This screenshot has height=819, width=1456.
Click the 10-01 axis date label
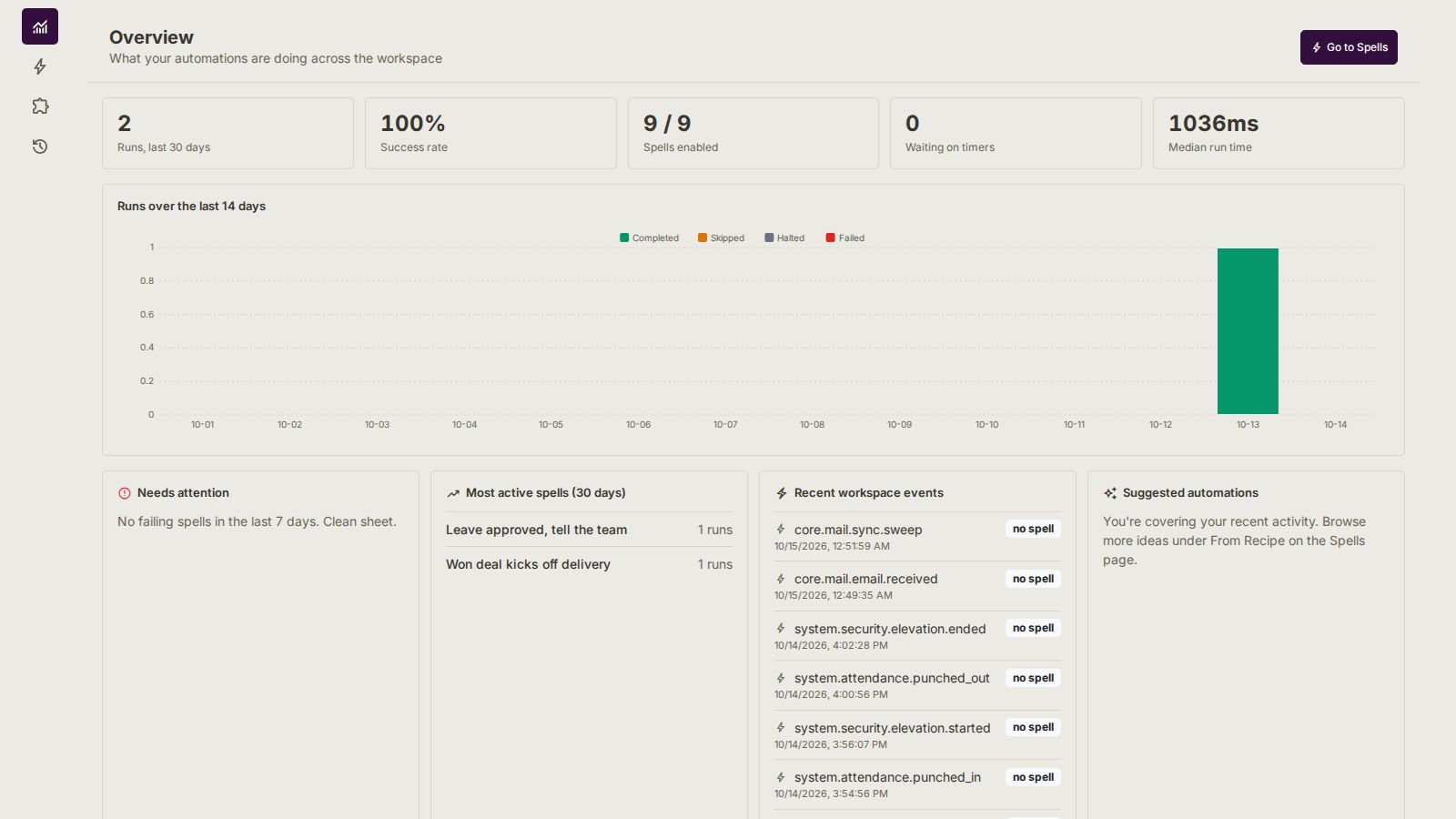pos(202,425)
